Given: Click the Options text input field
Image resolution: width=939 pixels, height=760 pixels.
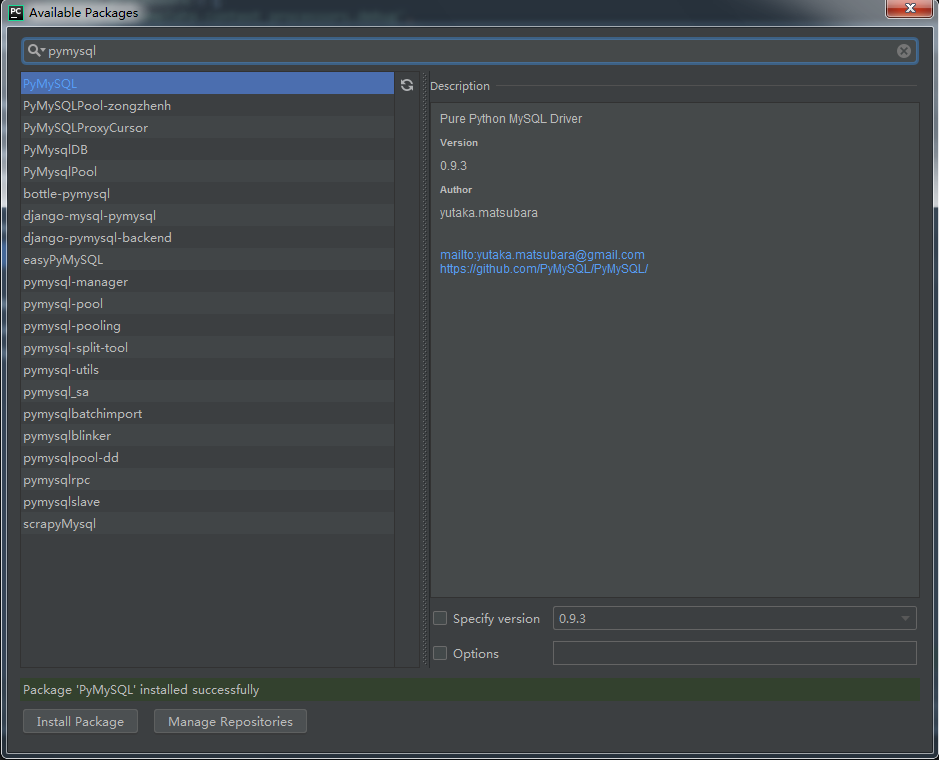Looking at the screenshot, I should click(x=735, y=653).
